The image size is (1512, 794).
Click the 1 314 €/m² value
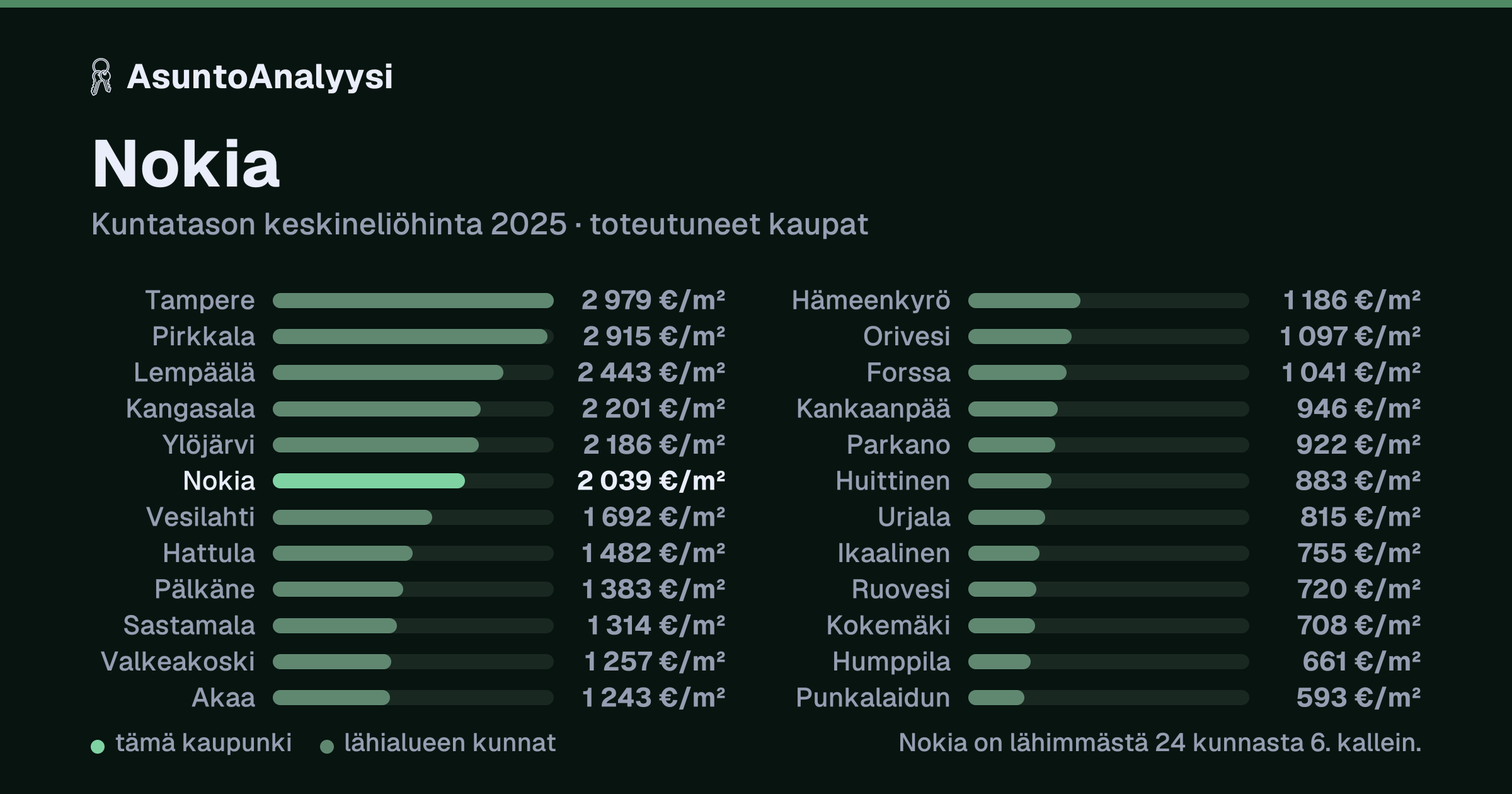click(656, 626)
